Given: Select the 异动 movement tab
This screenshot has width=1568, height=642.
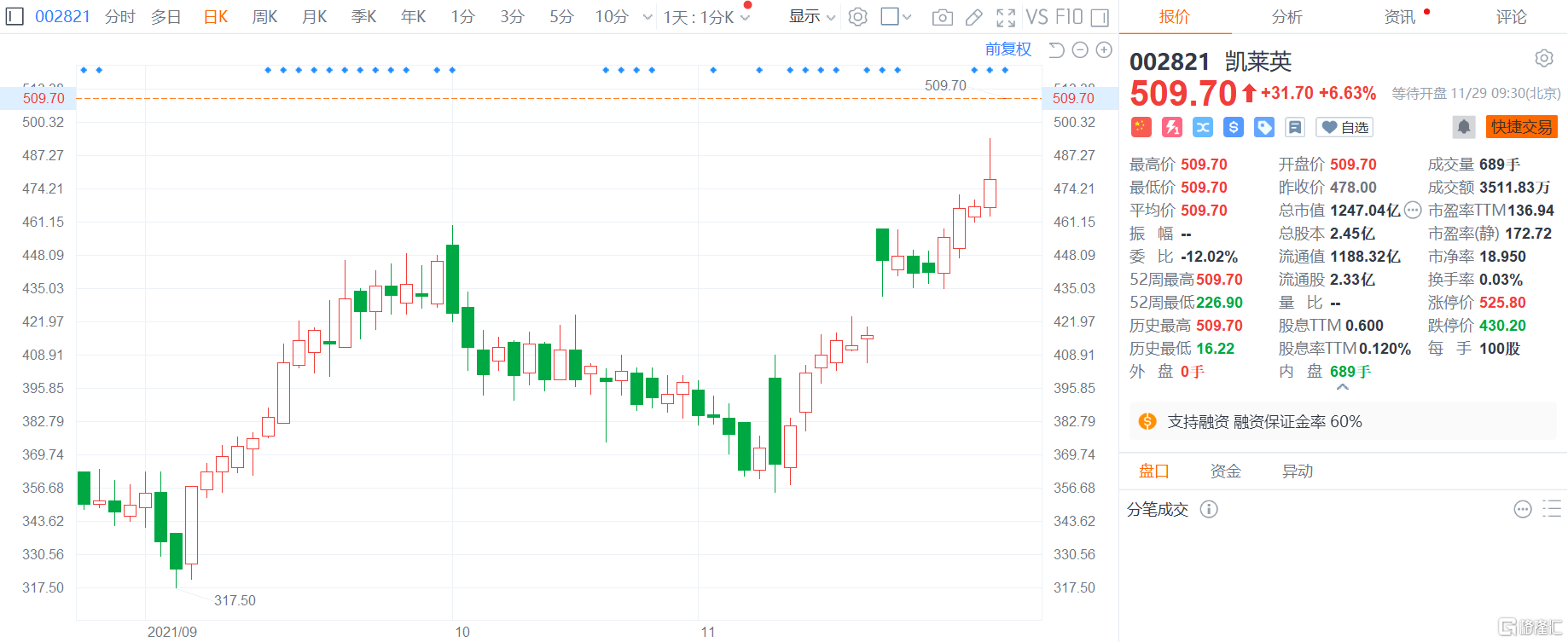Looking at the screenshot, I should [1298, 471].
